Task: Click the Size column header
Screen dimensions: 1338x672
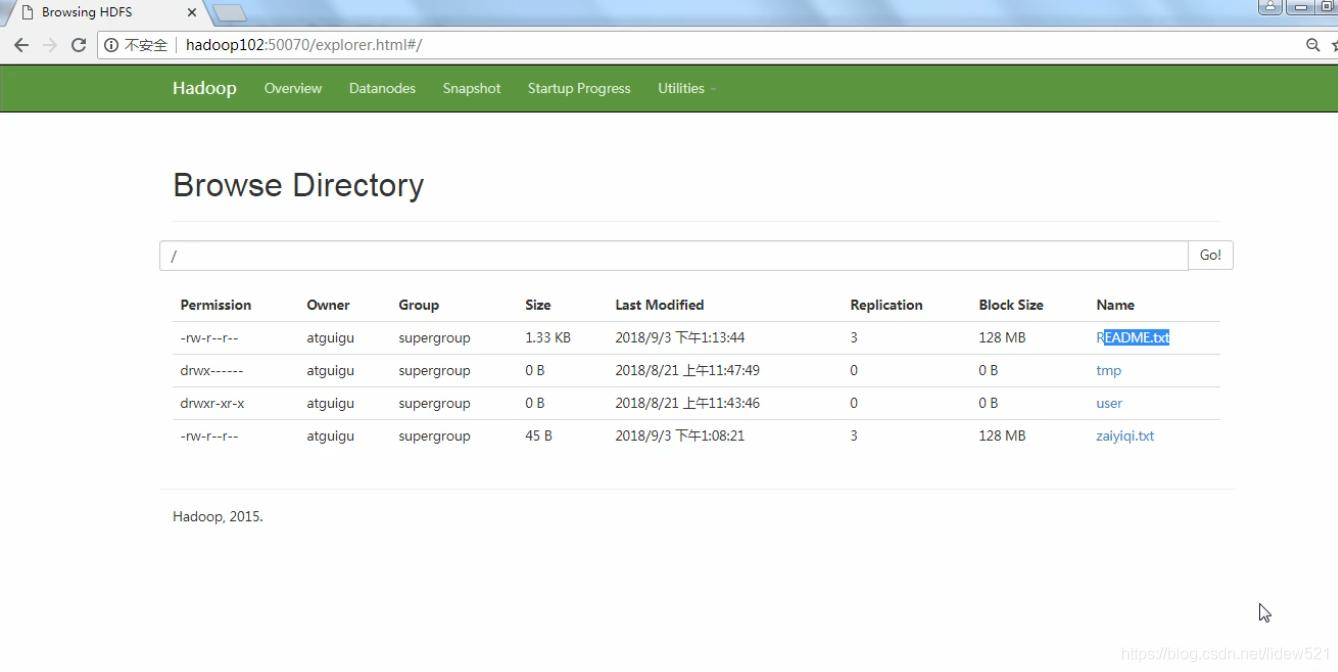Action: 538,305
